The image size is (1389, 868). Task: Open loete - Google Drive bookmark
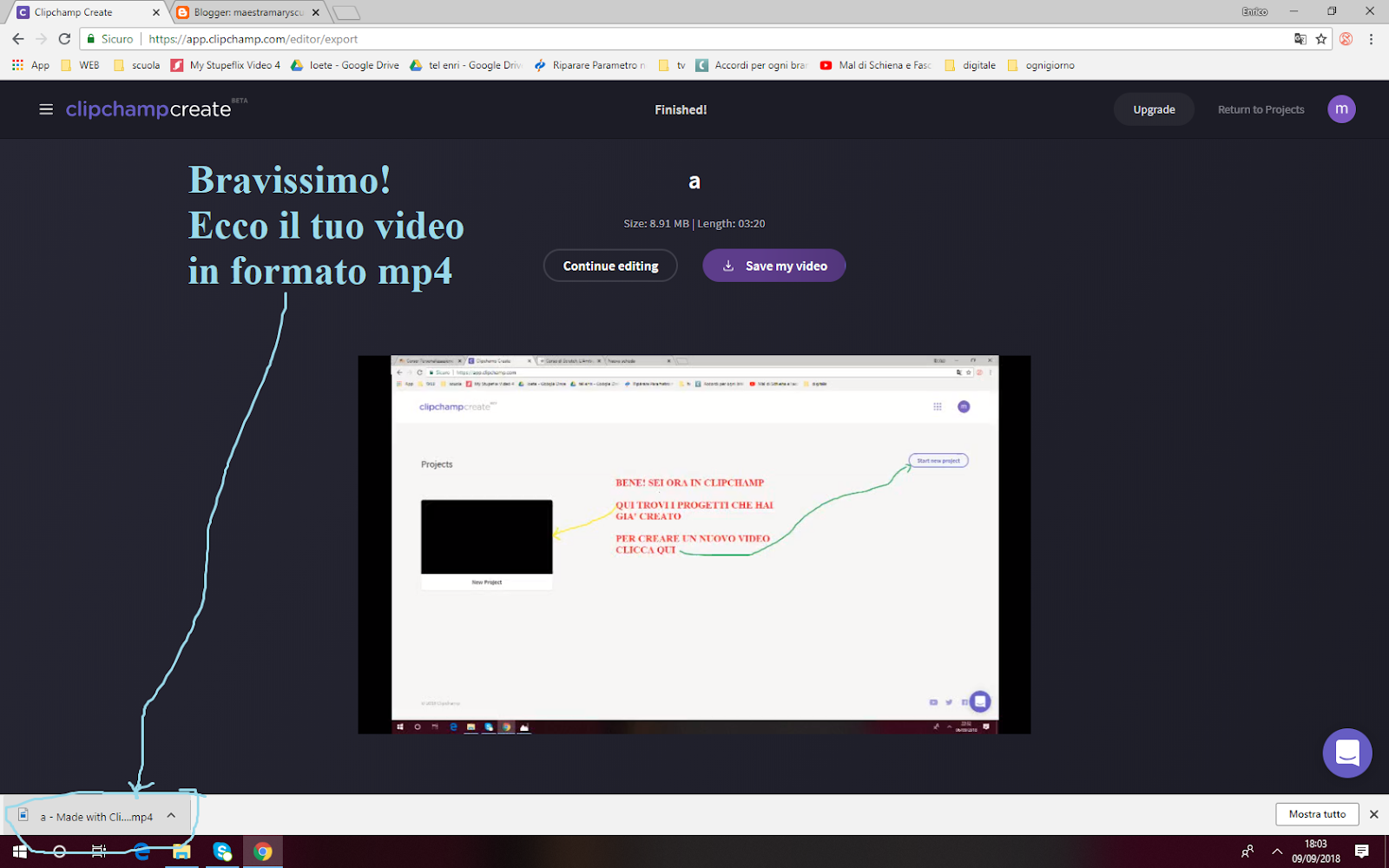pos(345,65)
